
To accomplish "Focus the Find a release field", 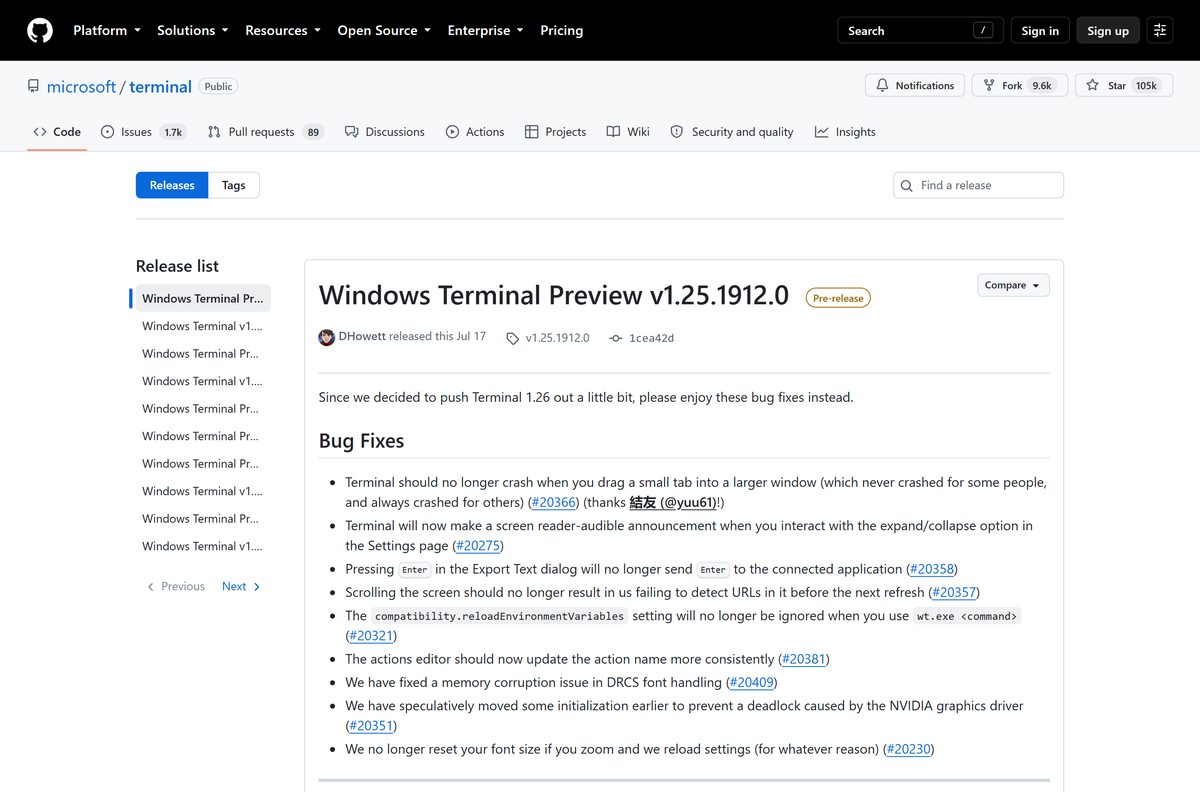I will click(x=978, y=185).
